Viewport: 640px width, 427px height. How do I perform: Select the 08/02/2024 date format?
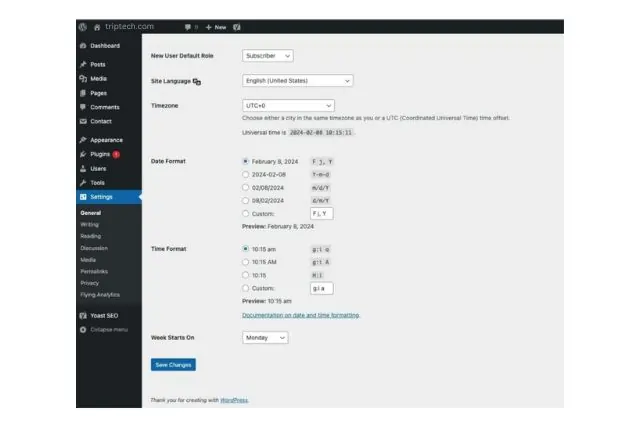[x=245, y=200]
